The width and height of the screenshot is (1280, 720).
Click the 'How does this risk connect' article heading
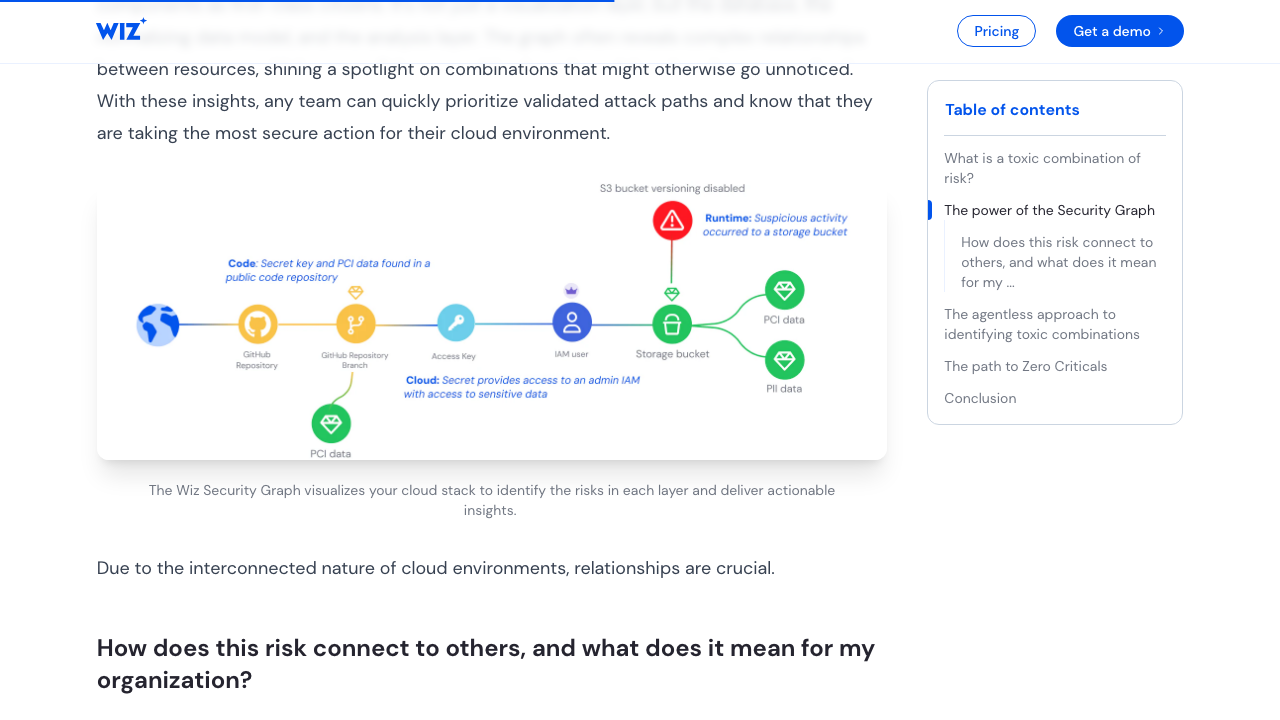(x=486, y=664)
